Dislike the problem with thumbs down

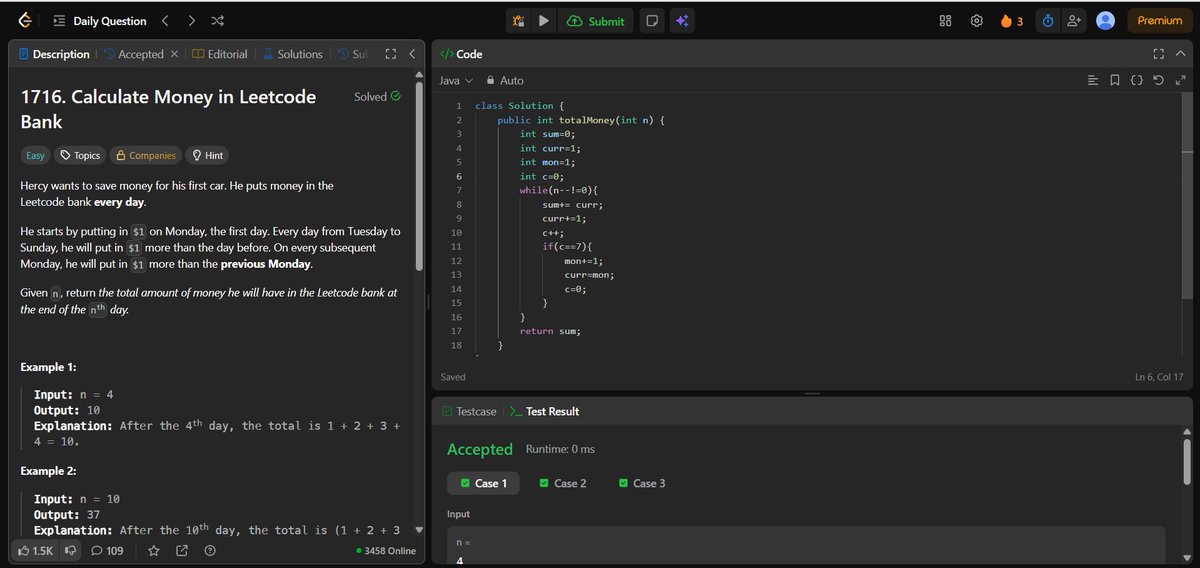(x=70, y=550)
